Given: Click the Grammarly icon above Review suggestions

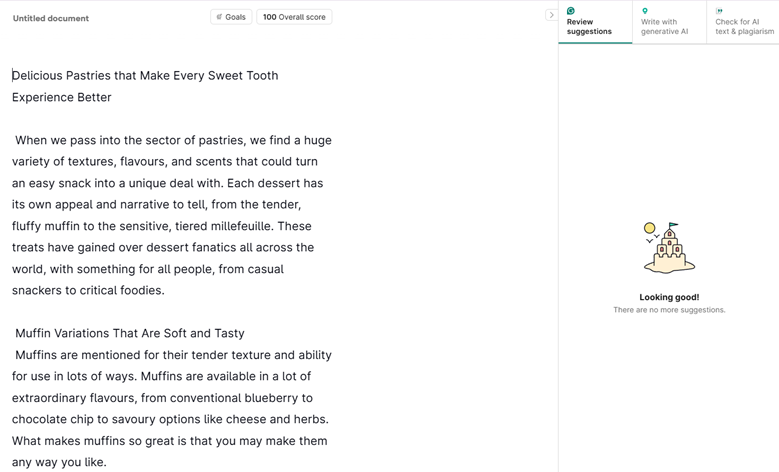Looking at the screenshot, I should click(x=571, y=11).
